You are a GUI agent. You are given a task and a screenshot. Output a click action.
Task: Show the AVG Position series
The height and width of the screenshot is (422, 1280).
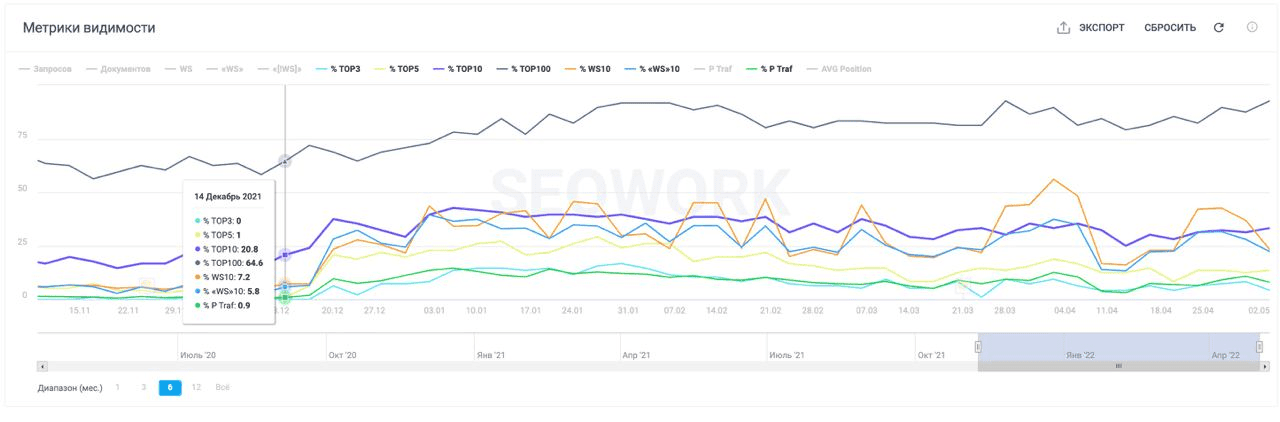pos(838,69)
